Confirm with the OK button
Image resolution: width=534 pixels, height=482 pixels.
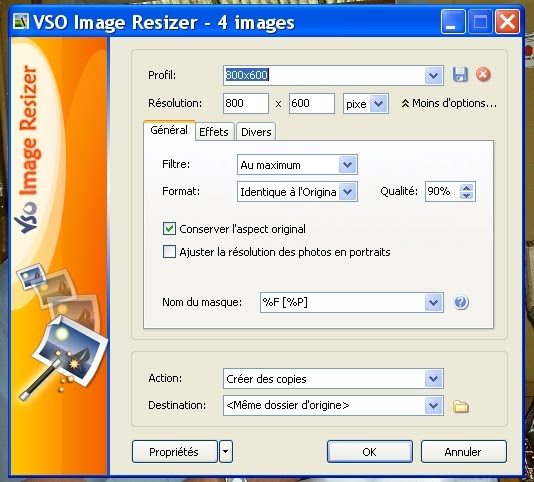370,452
